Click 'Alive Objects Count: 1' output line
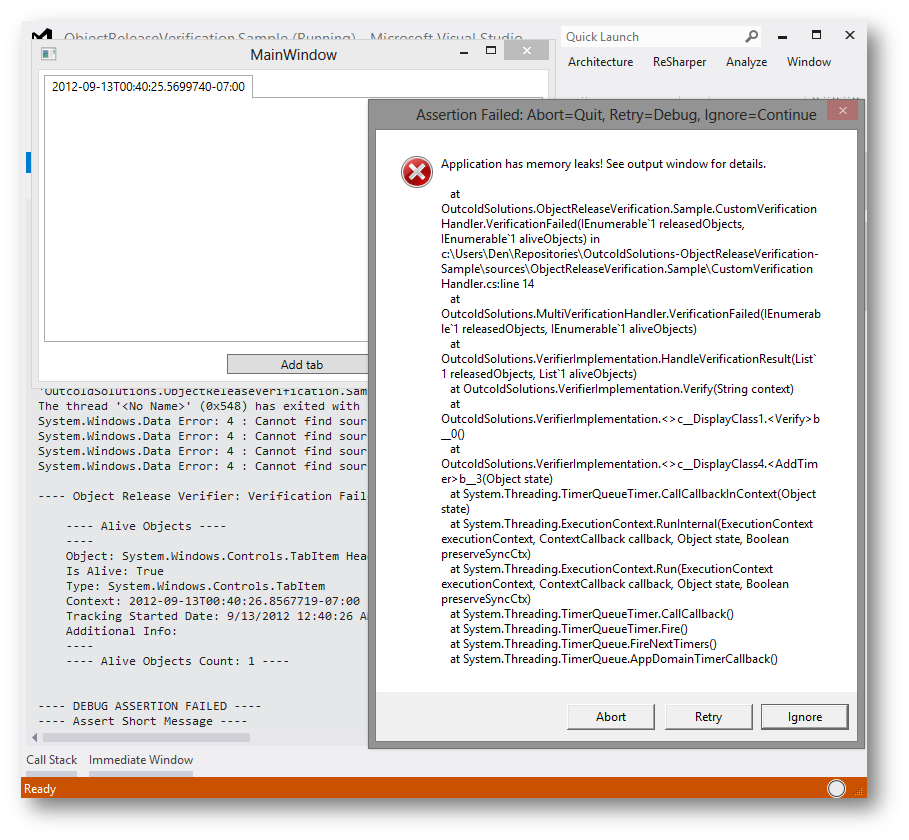Image resolution: width=909 pixels, height=840 pixels. 177,661
